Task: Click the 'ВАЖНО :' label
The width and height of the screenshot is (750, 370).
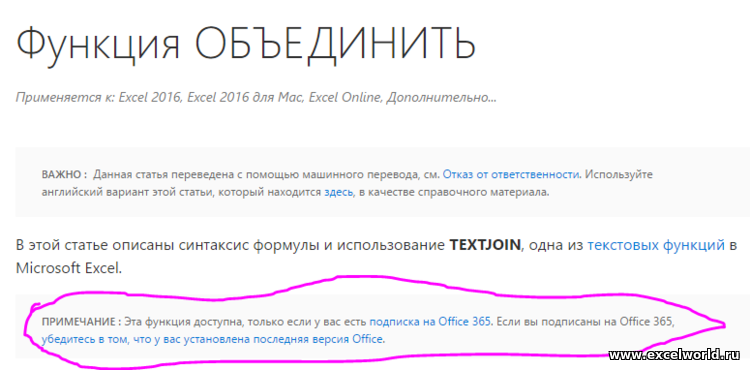Action: click(x=64, y=174)
